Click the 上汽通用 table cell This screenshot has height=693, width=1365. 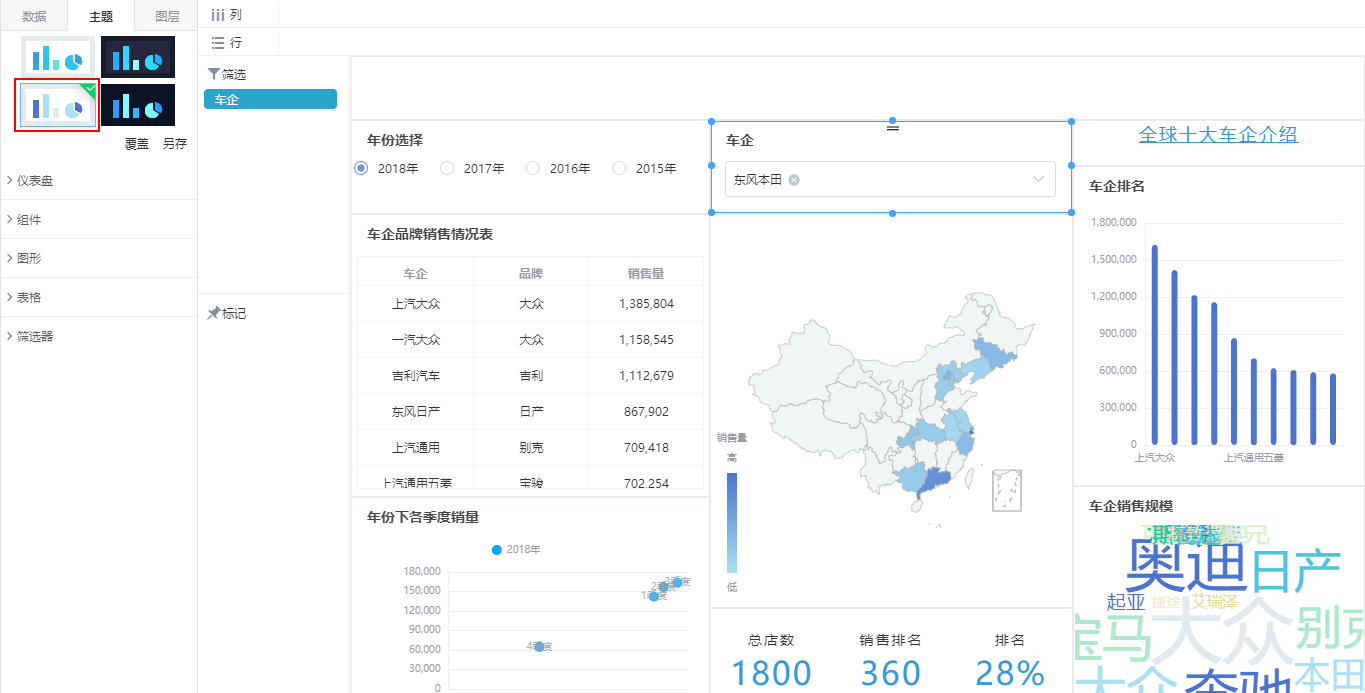coord(415,448)
